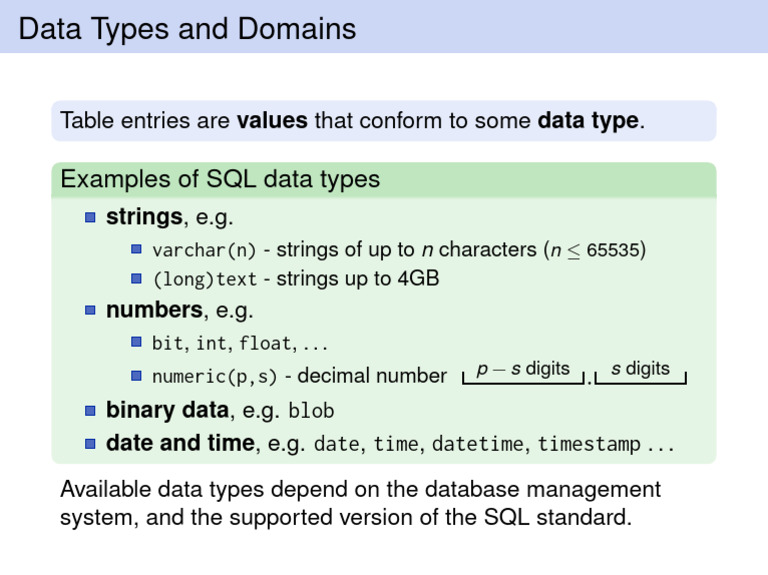Click the sub-bullet before numeric(p,s)
Image resolution: width=768 pixels, height=575 pixels.
point(136,376)
